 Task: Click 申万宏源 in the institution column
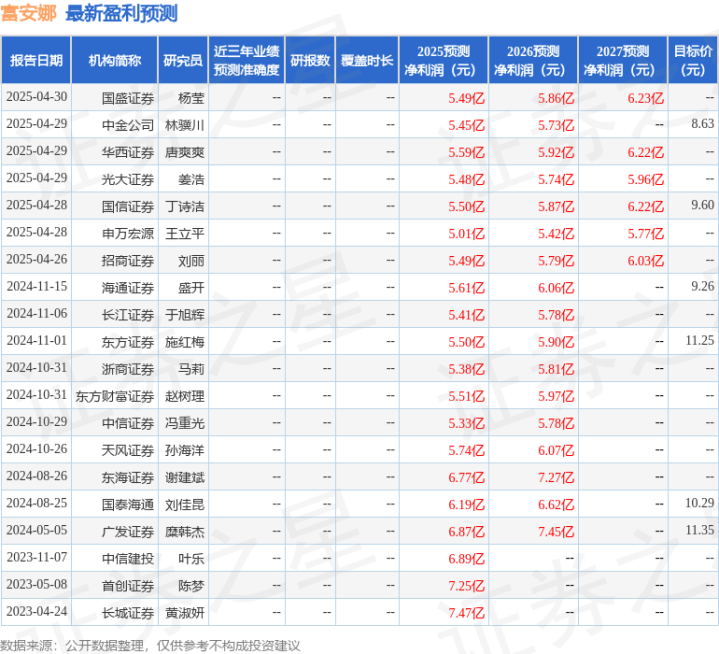pyautogui.click(x=127, y=233)
